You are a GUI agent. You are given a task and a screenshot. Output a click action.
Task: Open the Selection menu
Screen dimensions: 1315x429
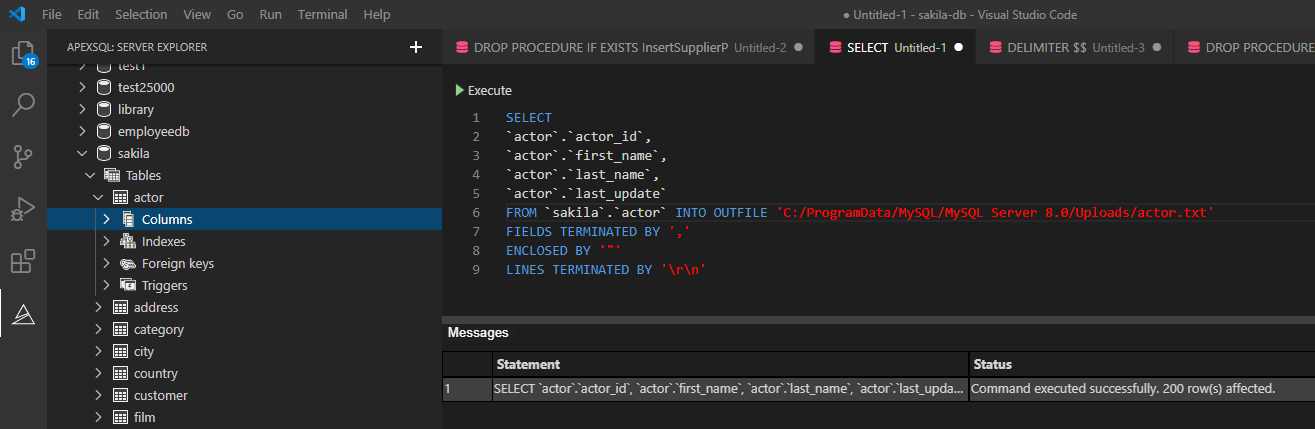tap(141, 15)
